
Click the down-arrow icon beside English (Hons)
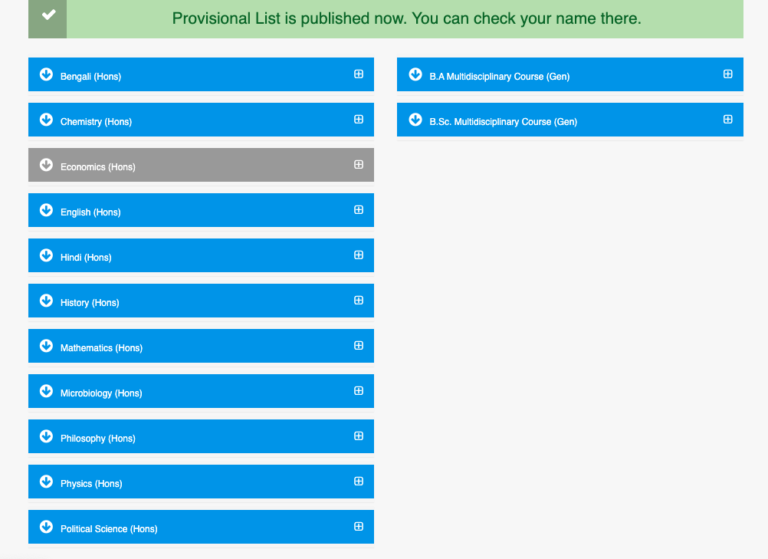[46, 210]
